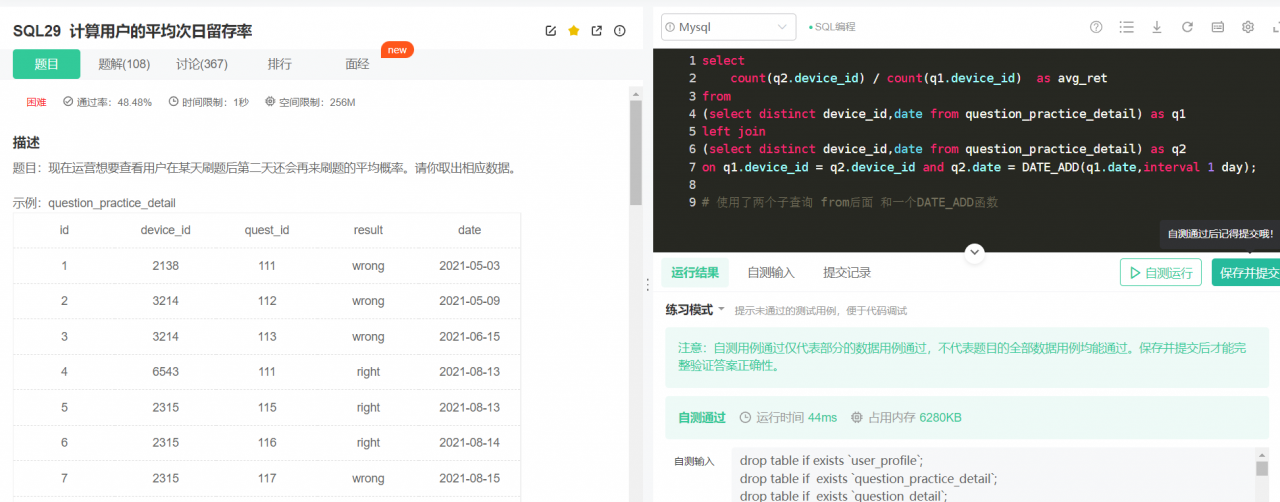Click the fullscreen expand icon
The height and width of the screenshot is (502, 1280).
tap(1275, 27)
